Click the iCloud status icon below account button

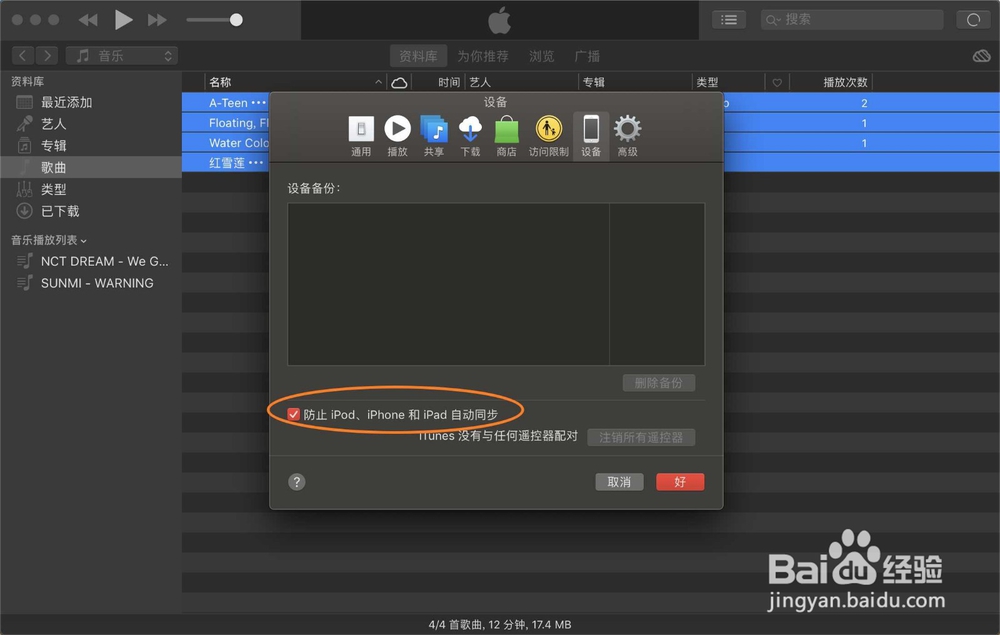pos(982,56)
